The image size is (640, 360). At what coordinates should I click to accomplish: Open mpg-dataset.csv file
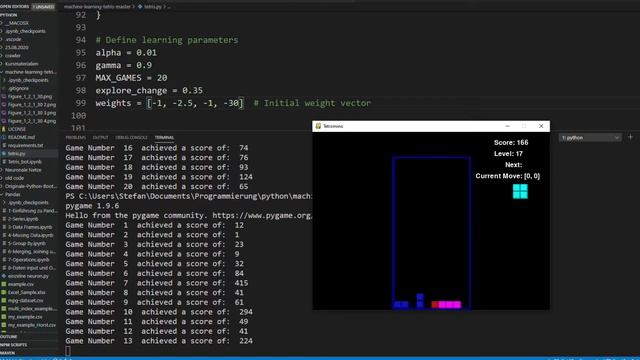[25, 300]
